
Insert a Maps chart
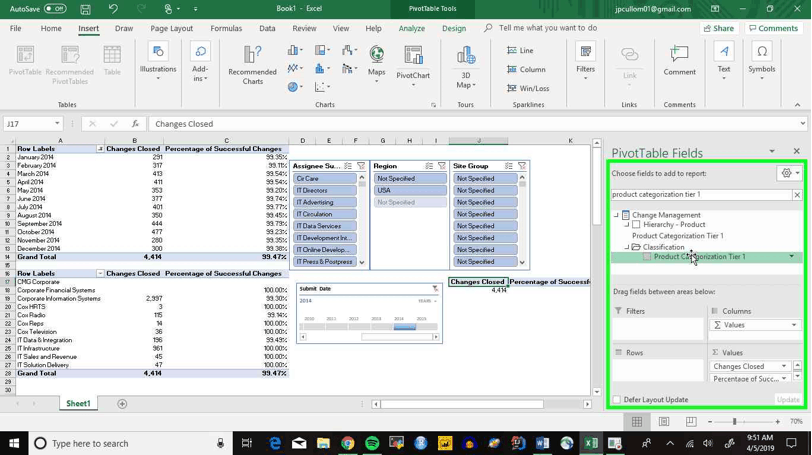(x=376, y=63)
